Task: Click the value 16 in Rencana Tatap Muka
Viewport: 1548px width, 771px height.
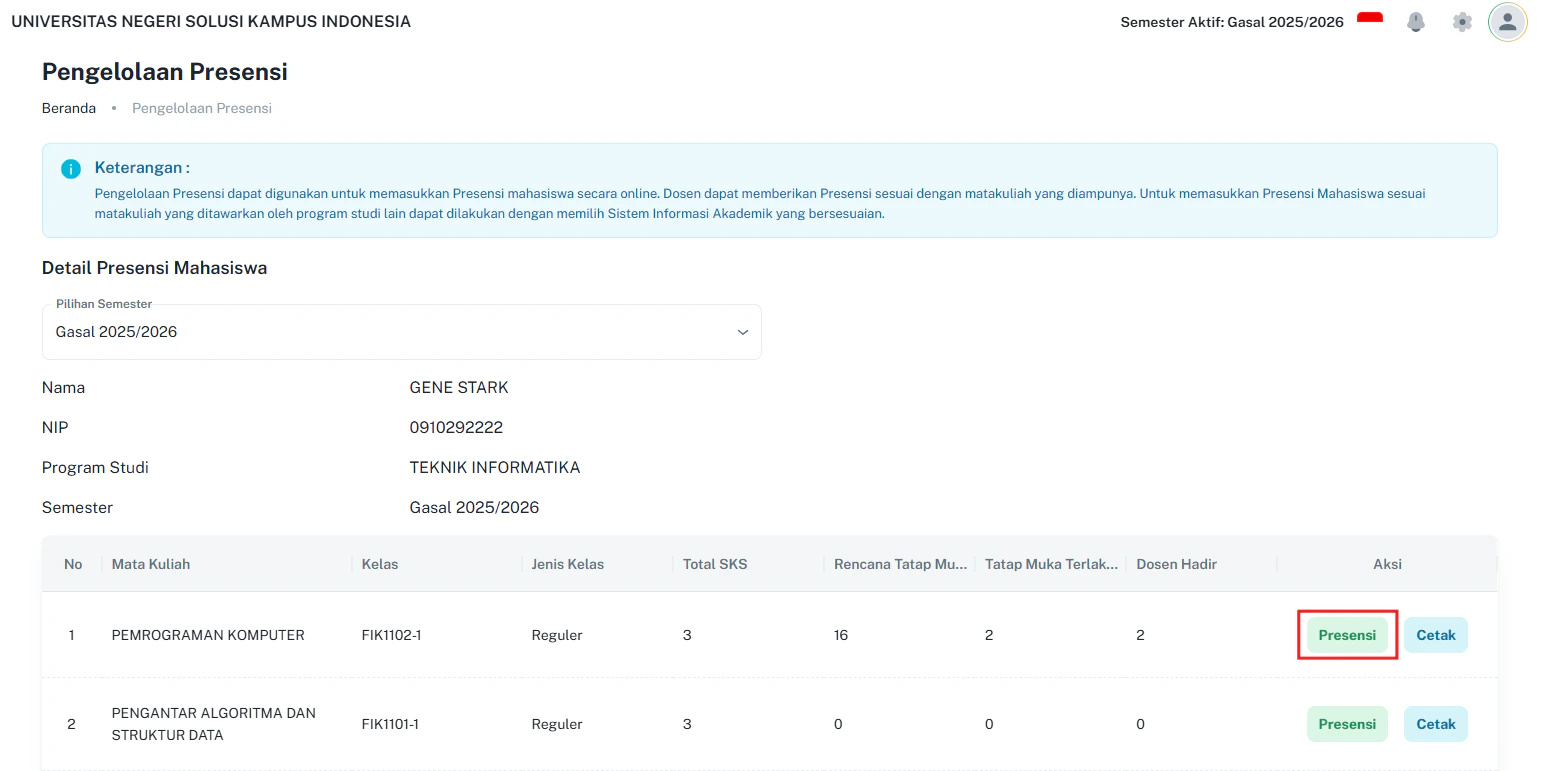Action: 841,635
